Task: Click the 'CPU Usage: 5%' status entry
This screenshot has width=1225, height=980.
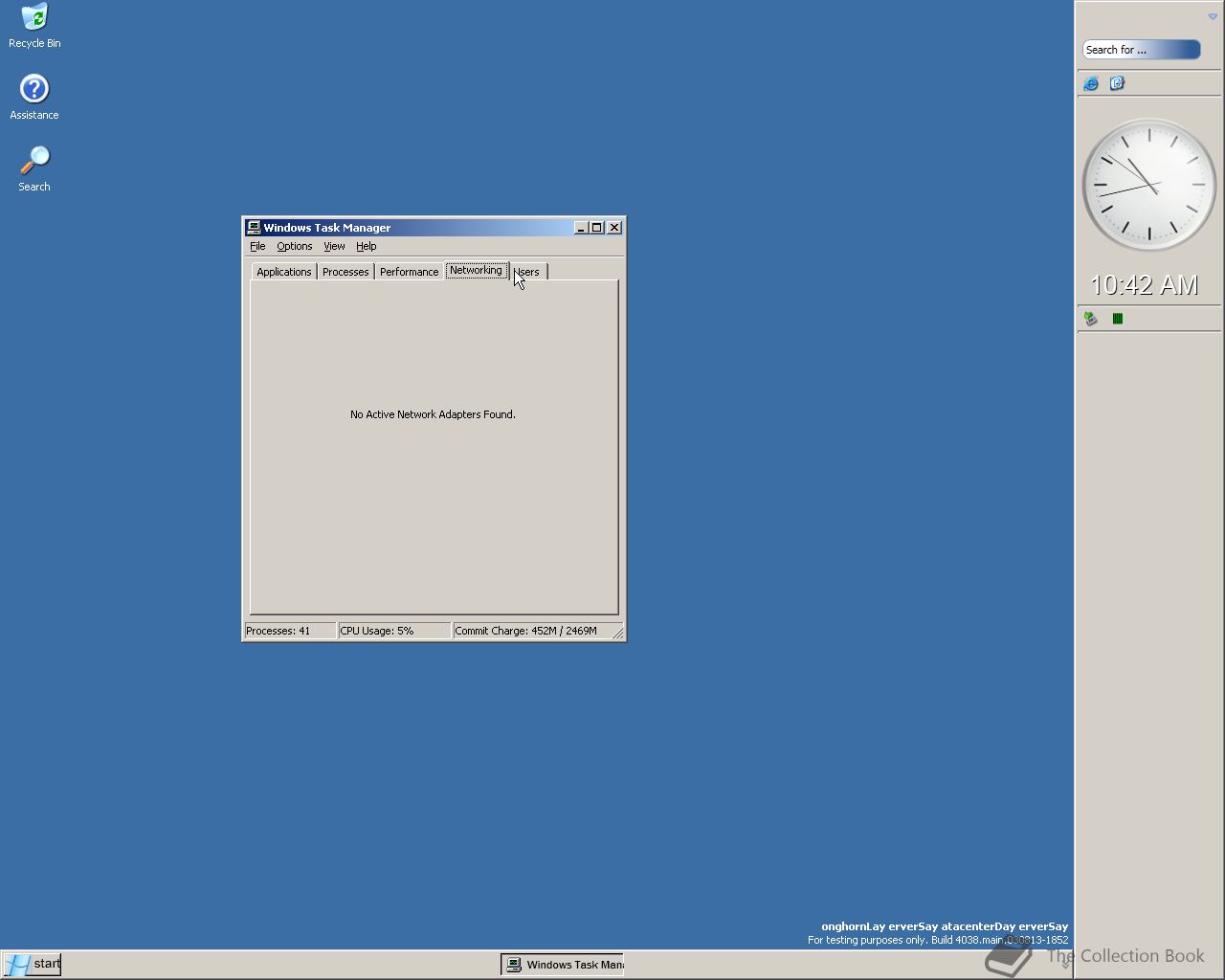Action: point(394,631)
